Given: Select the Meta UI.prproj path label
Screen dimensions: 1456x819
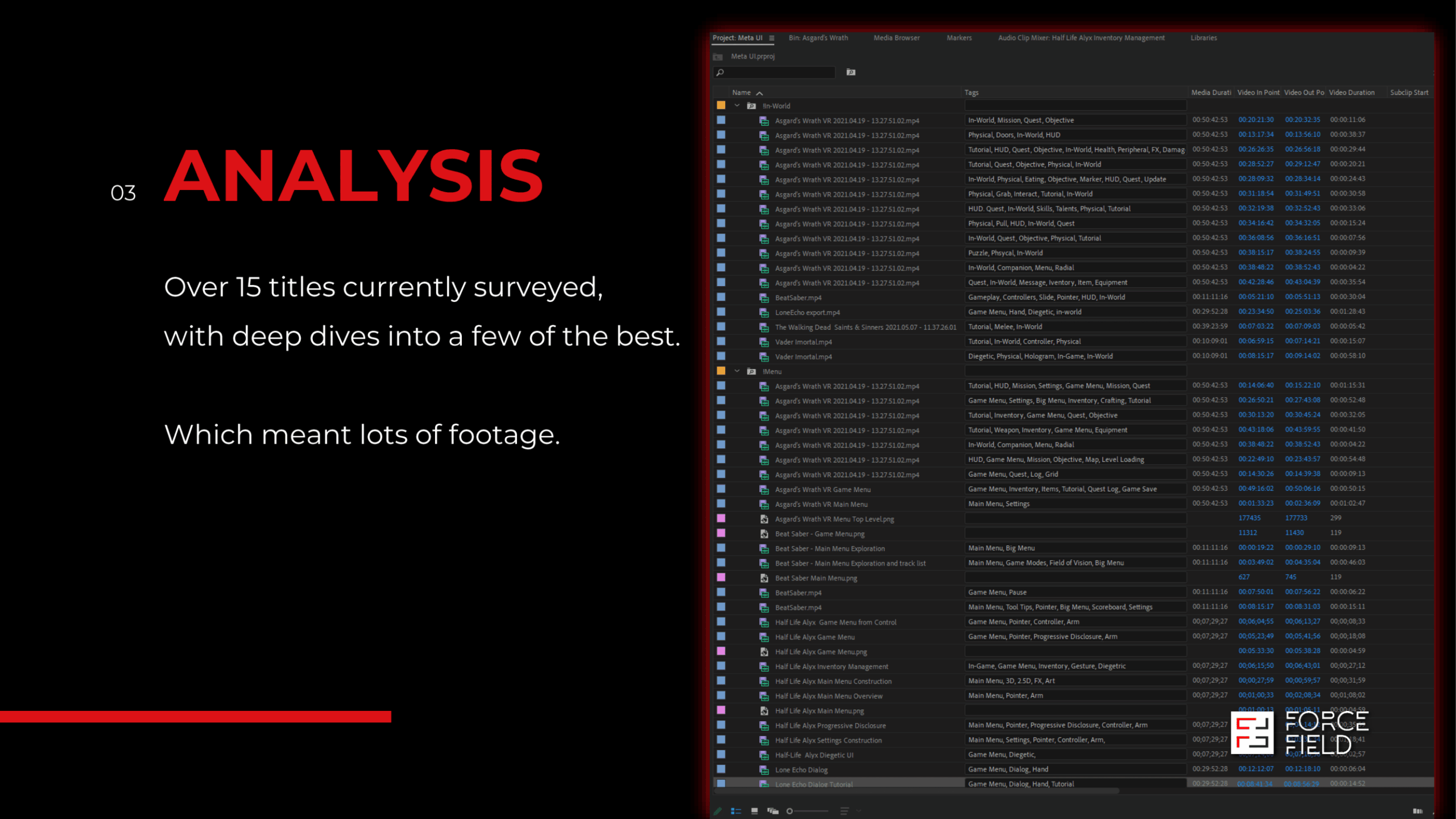Looking at the screenshot, I should (752, 57).
